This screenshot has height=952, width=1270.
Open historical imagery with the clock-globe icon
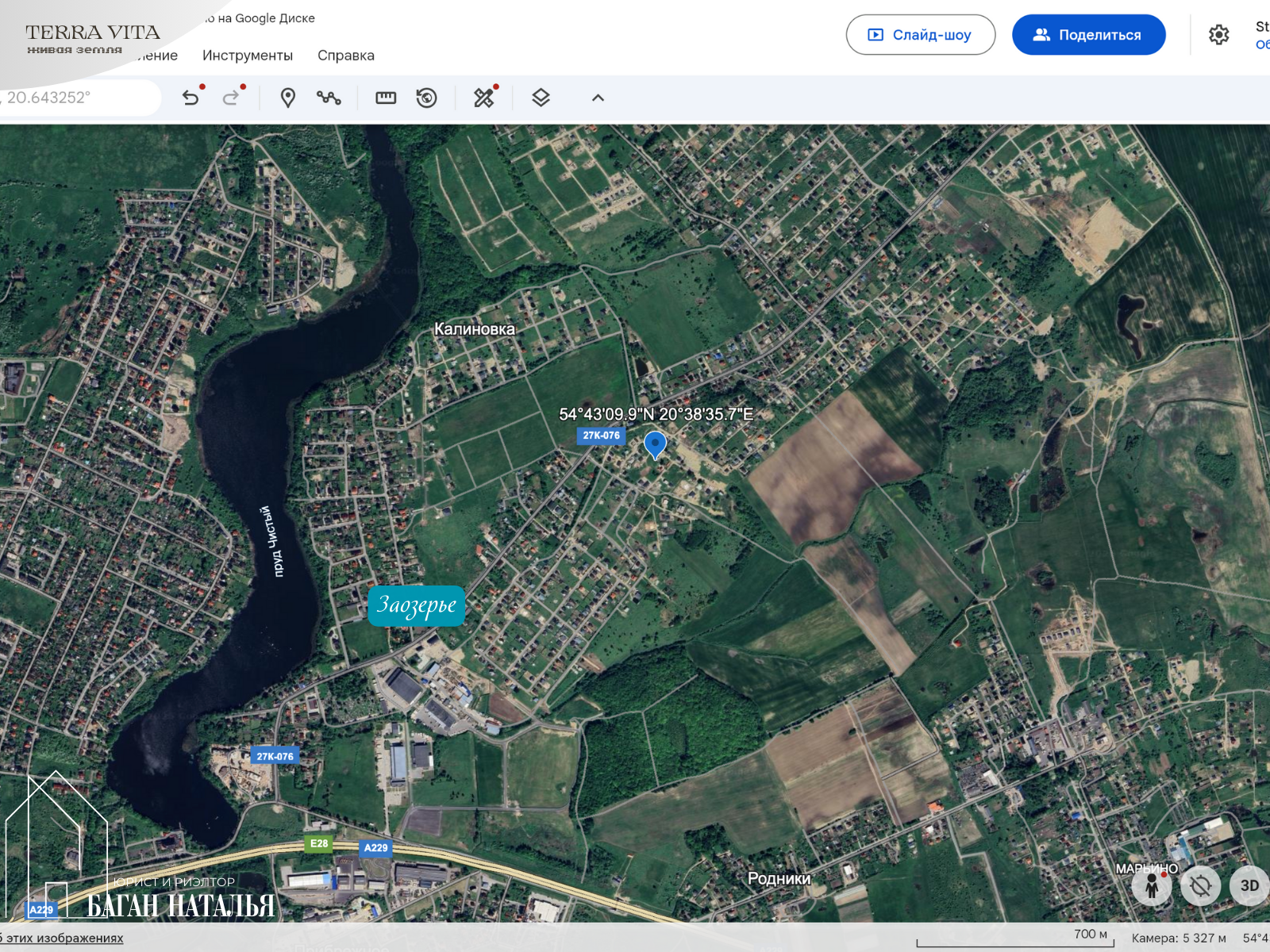pyautogui.click(x=427, y=98)
